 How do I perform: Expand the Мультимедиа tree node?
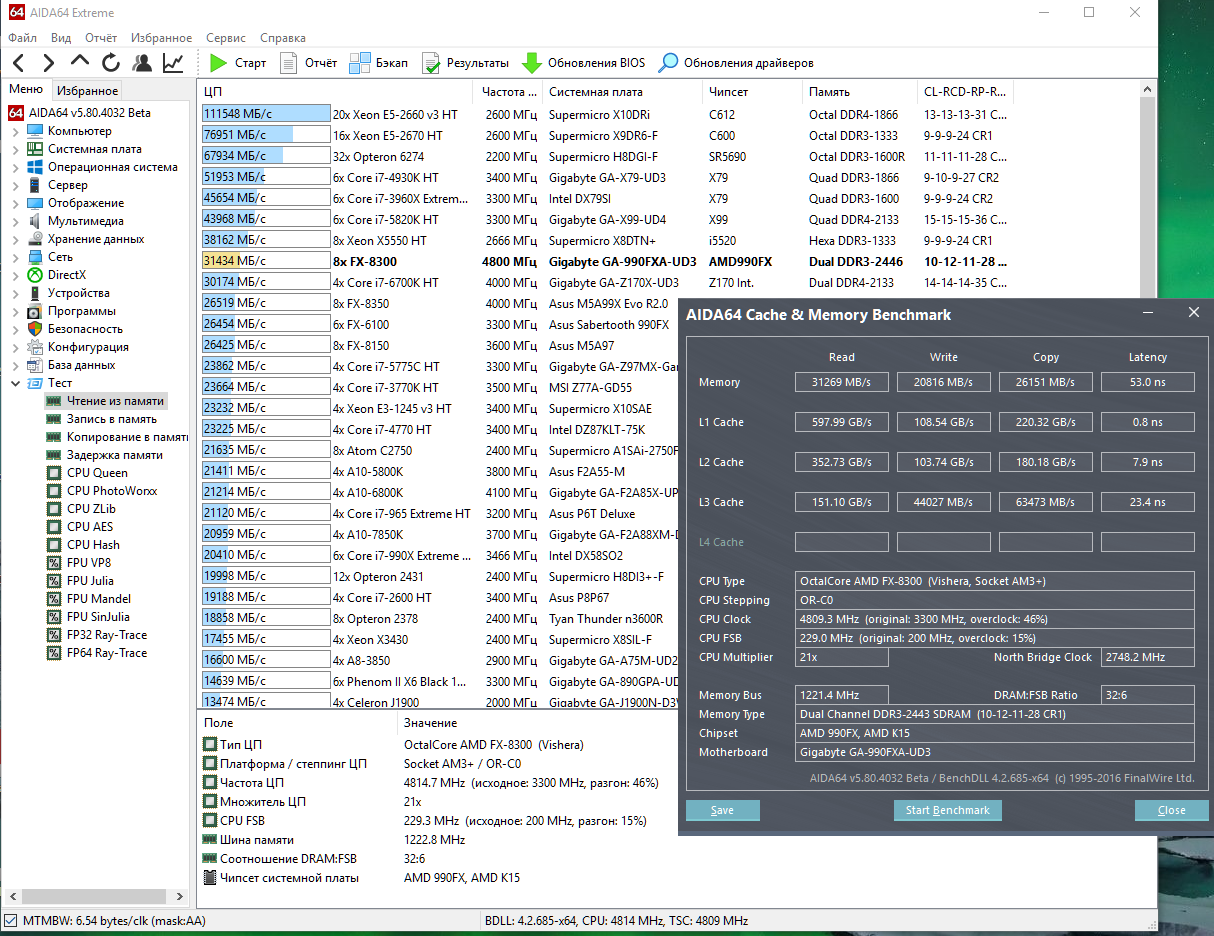[15, 221]
